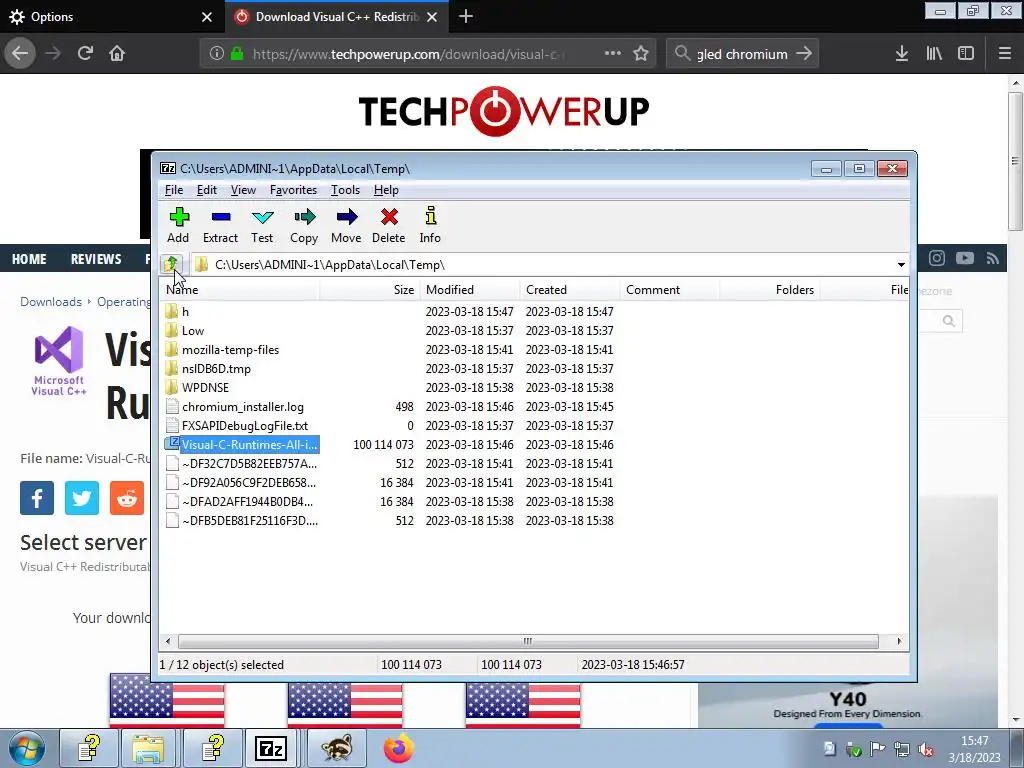Image resolution: width=1024 pixels, height=768 pixels.
Task: Go up one folder level in 7-Zip
Action: click(171, 264)
